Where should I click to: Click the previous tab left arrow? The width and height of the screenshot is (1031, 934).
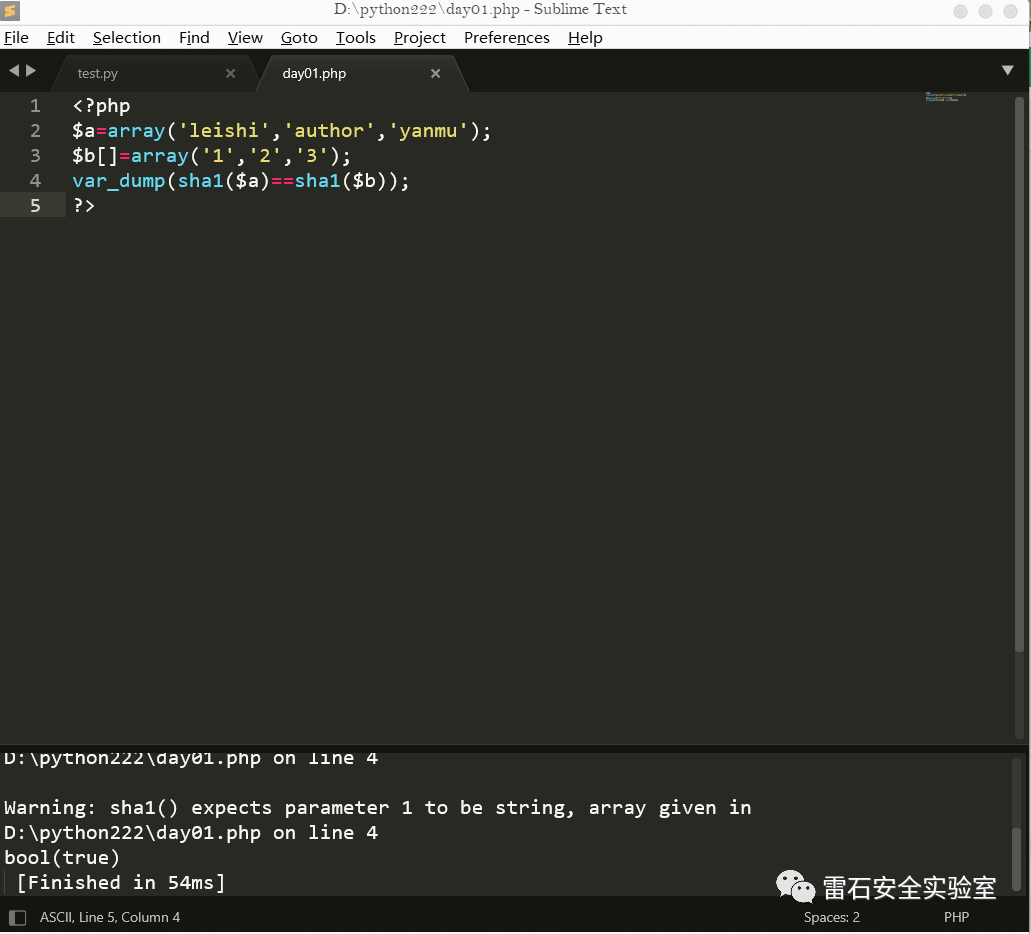point(14,71)
